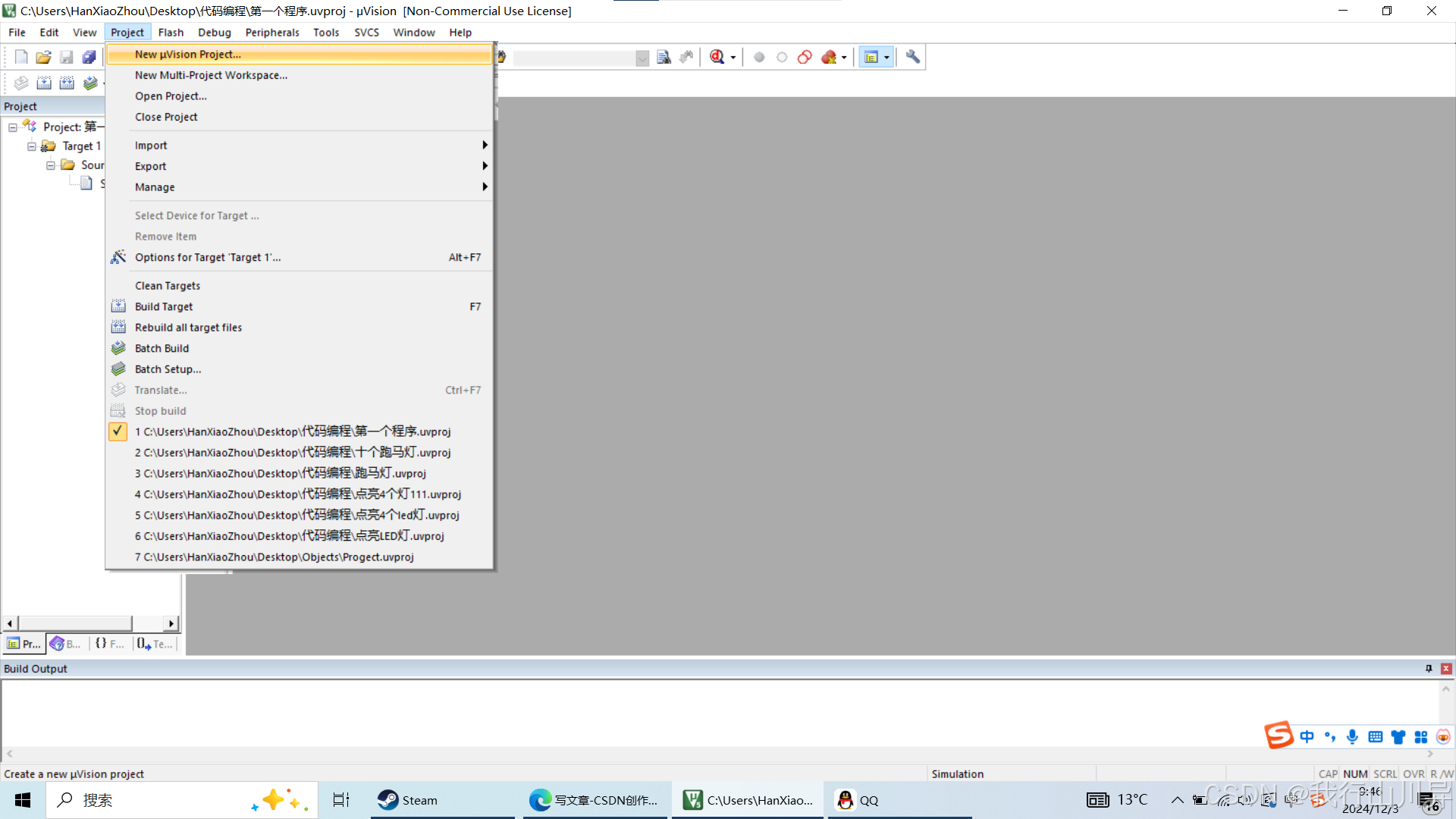Select checked recent project 第一个程序.uvproj
This screenshot has height=819, width=1456.
tap(292, 431)
